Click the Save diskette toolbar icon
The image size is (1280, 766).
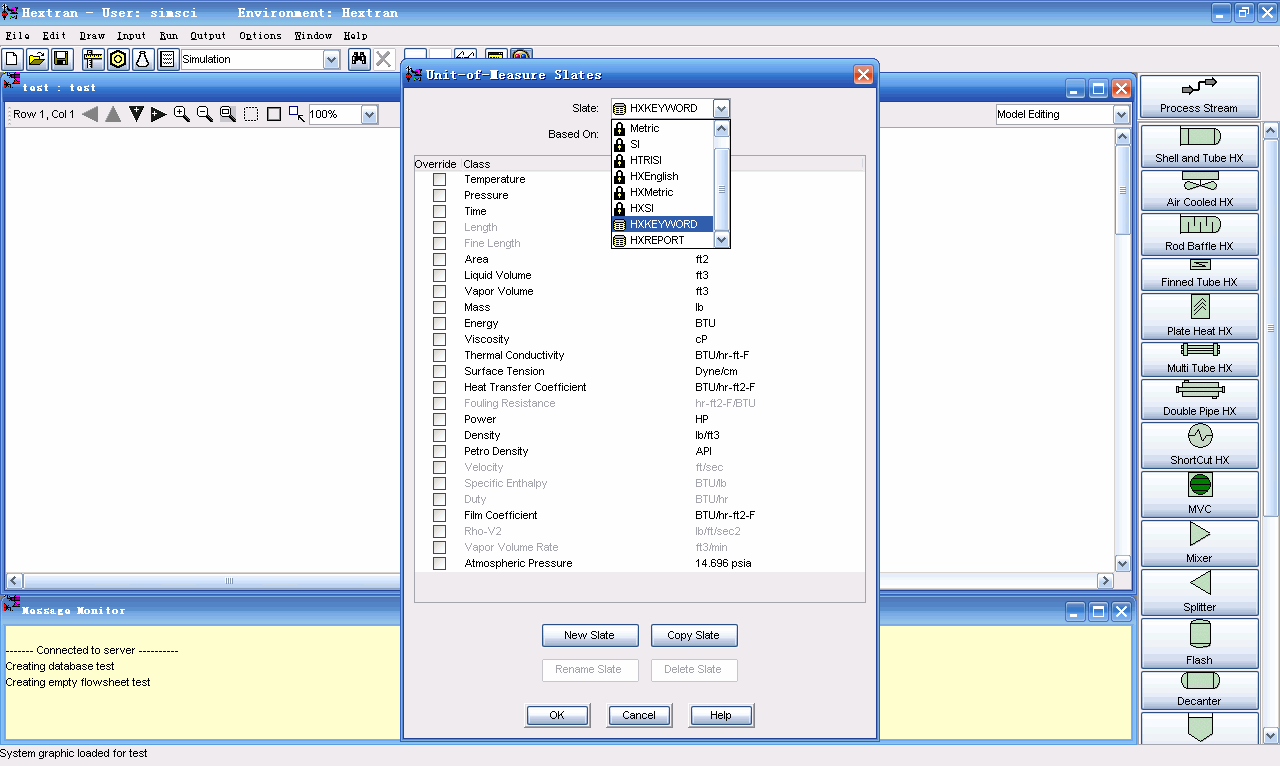(61, 59)
